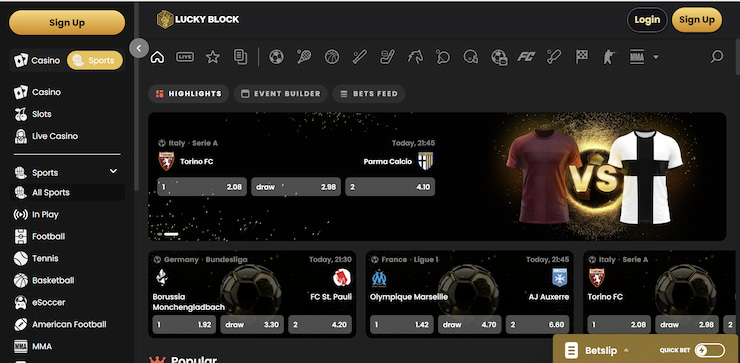Bet on draw 2.98 in banner
This screenshot has height=363, width=740.
[x=296, y=187]
